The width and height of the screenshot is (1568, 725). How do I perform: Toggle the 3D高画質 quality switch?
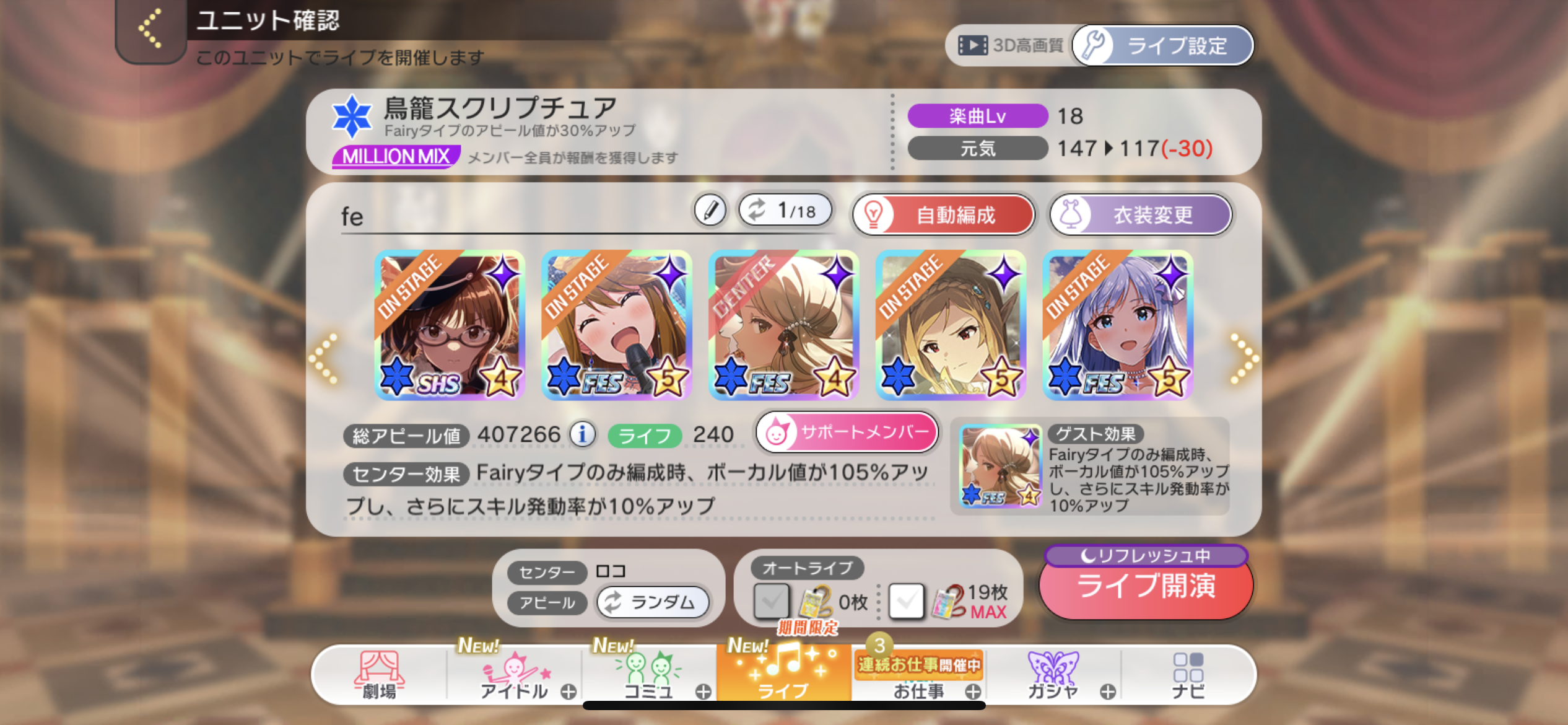point(1011,45)
